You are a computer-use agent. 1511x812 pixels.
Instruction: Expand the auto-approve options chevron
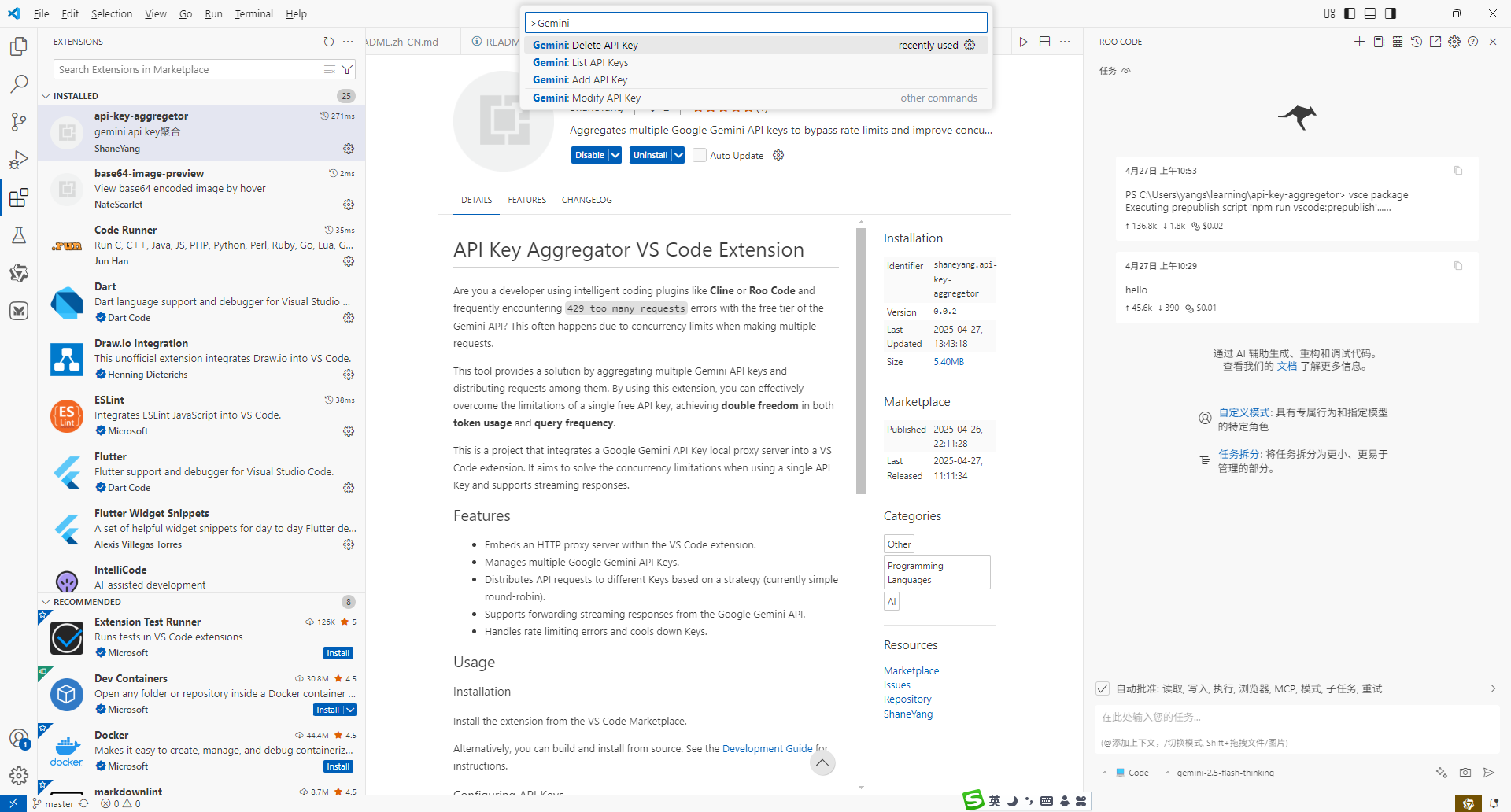point(1493,688)
